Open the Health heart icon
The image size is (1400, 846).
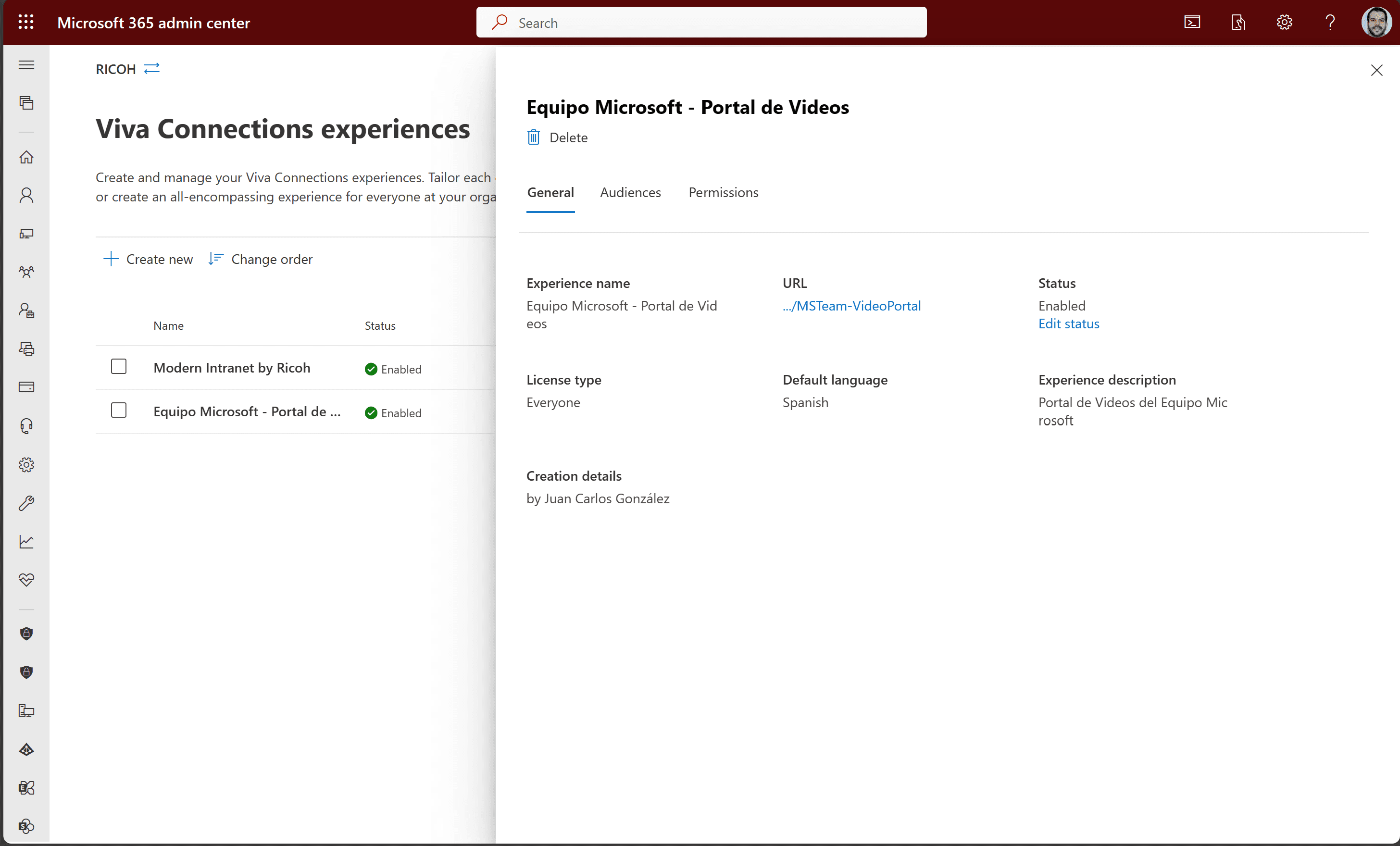[x=26, y=580]
